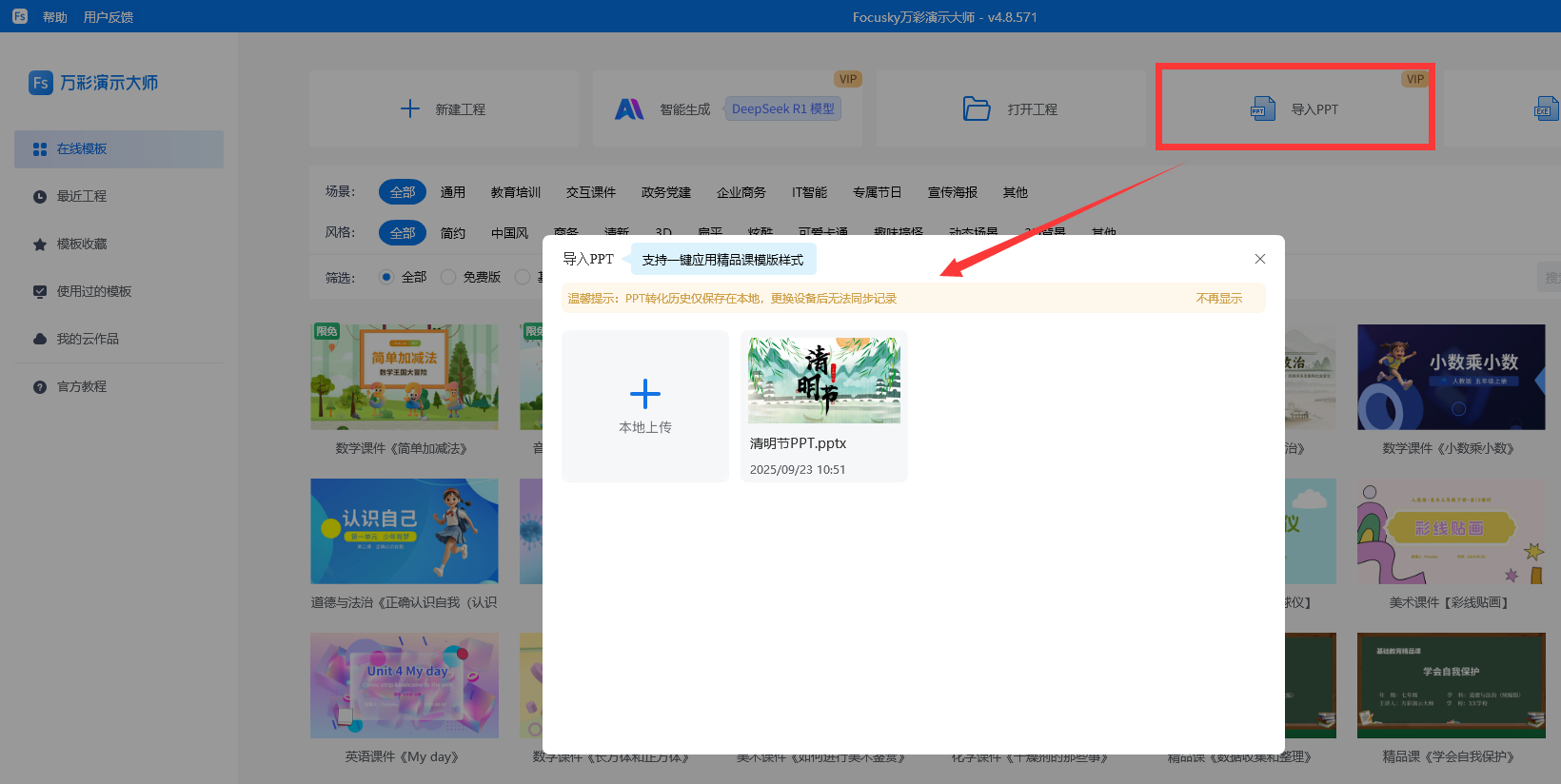Viewport: 1561px width, 784px height.
Task: Click the AI smart generation icon
Action: [x=629, y=109]
